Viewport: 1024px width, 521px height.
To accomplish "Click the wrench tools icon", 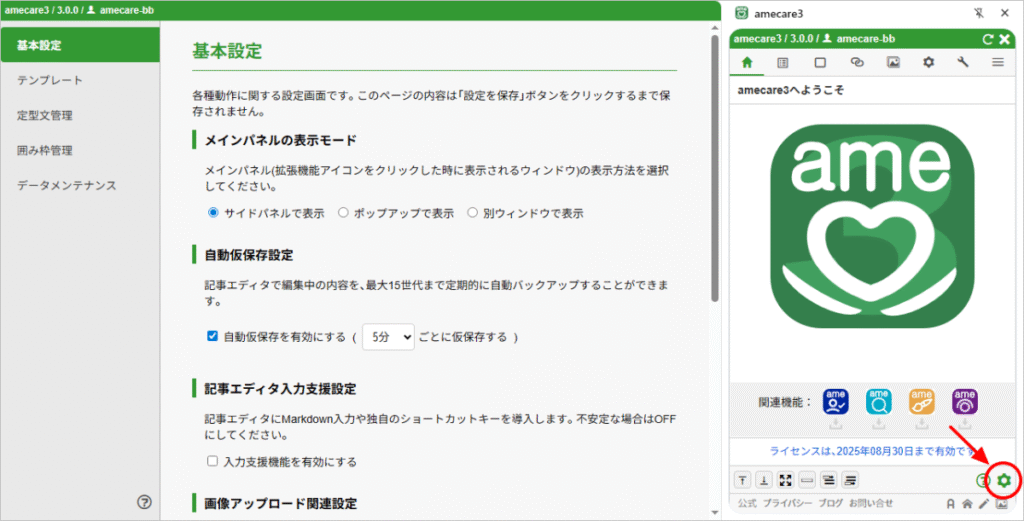I will tap(963, 62).
